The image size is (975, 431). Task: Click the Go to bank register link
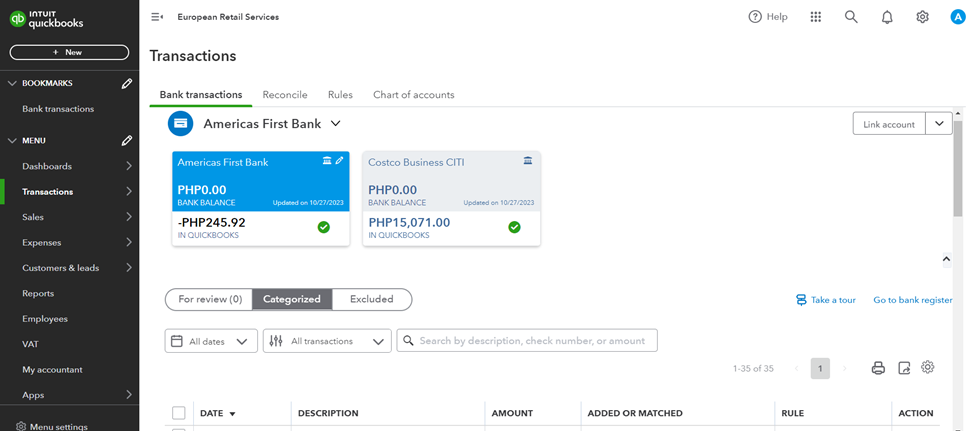912,300
